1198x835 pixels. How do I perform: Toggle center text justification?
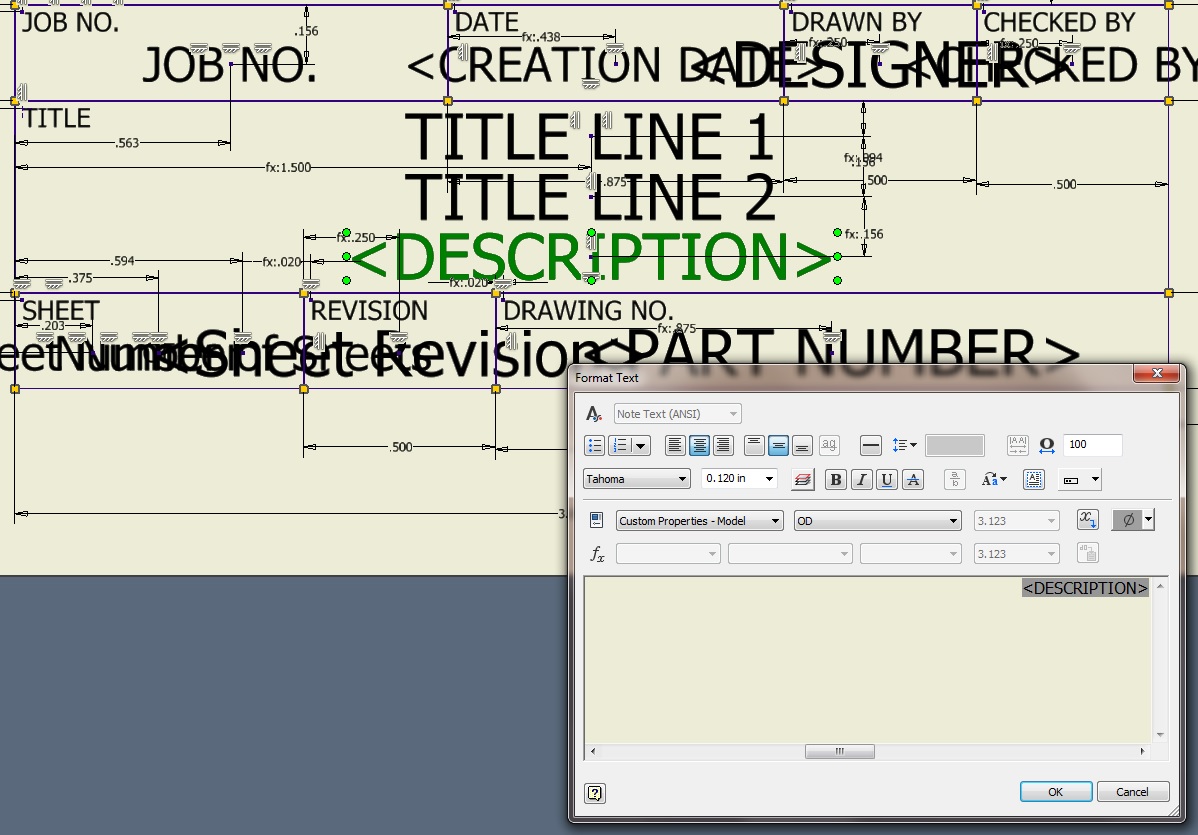pos(699,445)
